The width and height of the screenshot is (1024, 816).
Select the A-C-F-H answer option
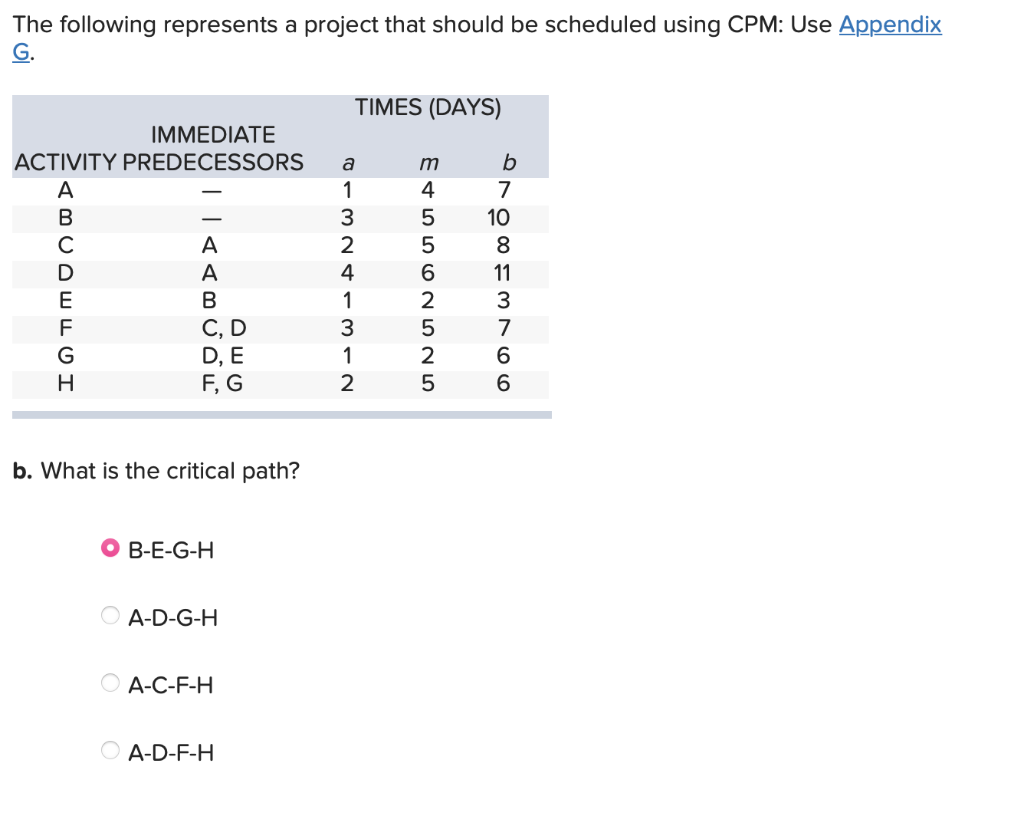coord(111,682)
